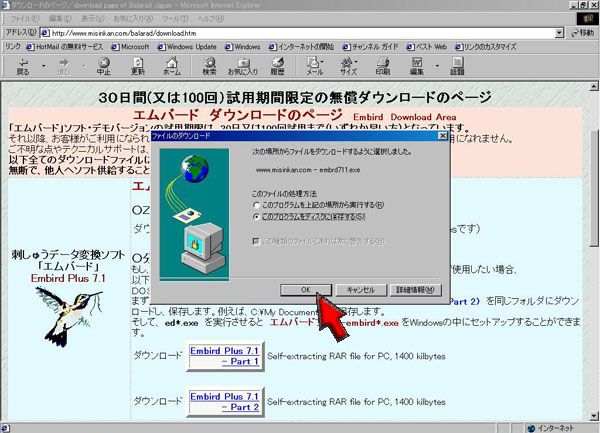Image resolution: width=600 pixels, height=433 pixels.
Task: Click the page icon in the address bar
Action: [46, 33]
